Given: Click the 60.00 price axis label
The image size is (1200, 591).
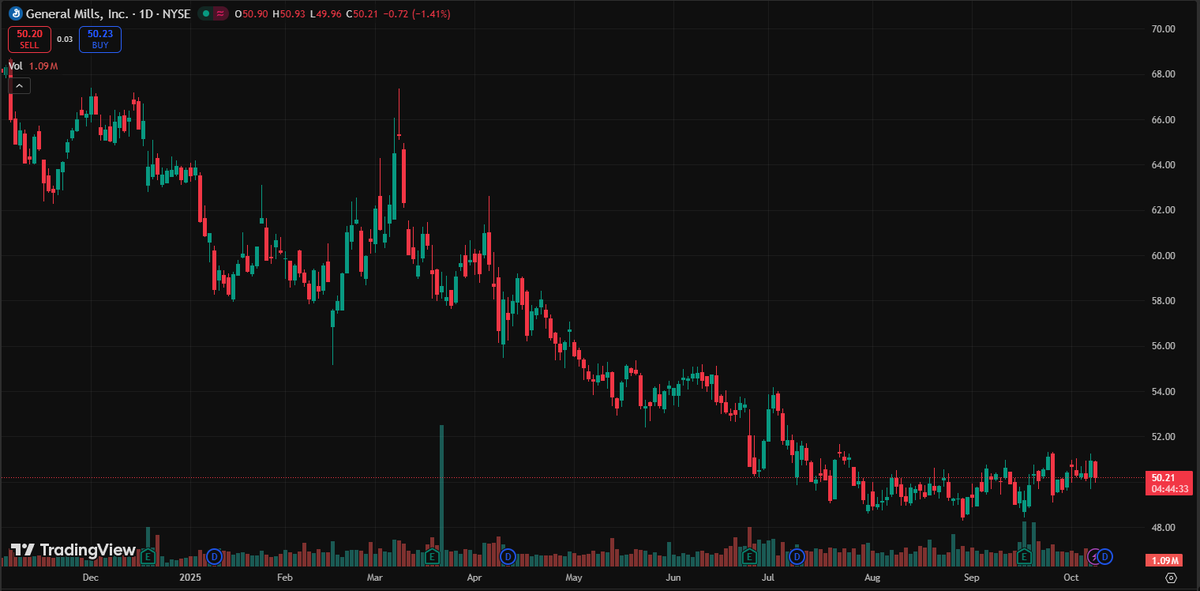Looking at the screenshot, I should tap(1162, 256).
